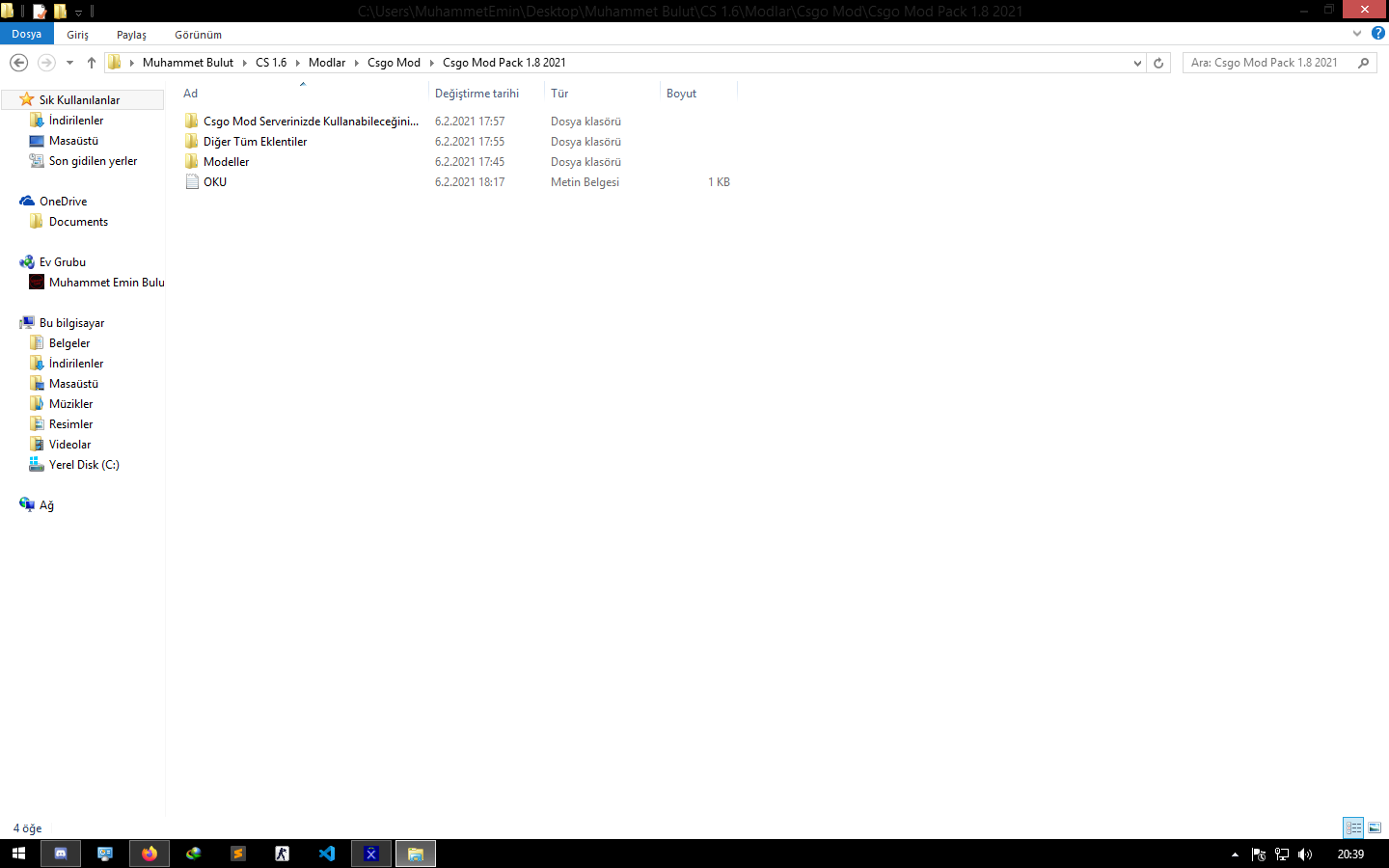Go up one folder level

(x=92, y=63)
